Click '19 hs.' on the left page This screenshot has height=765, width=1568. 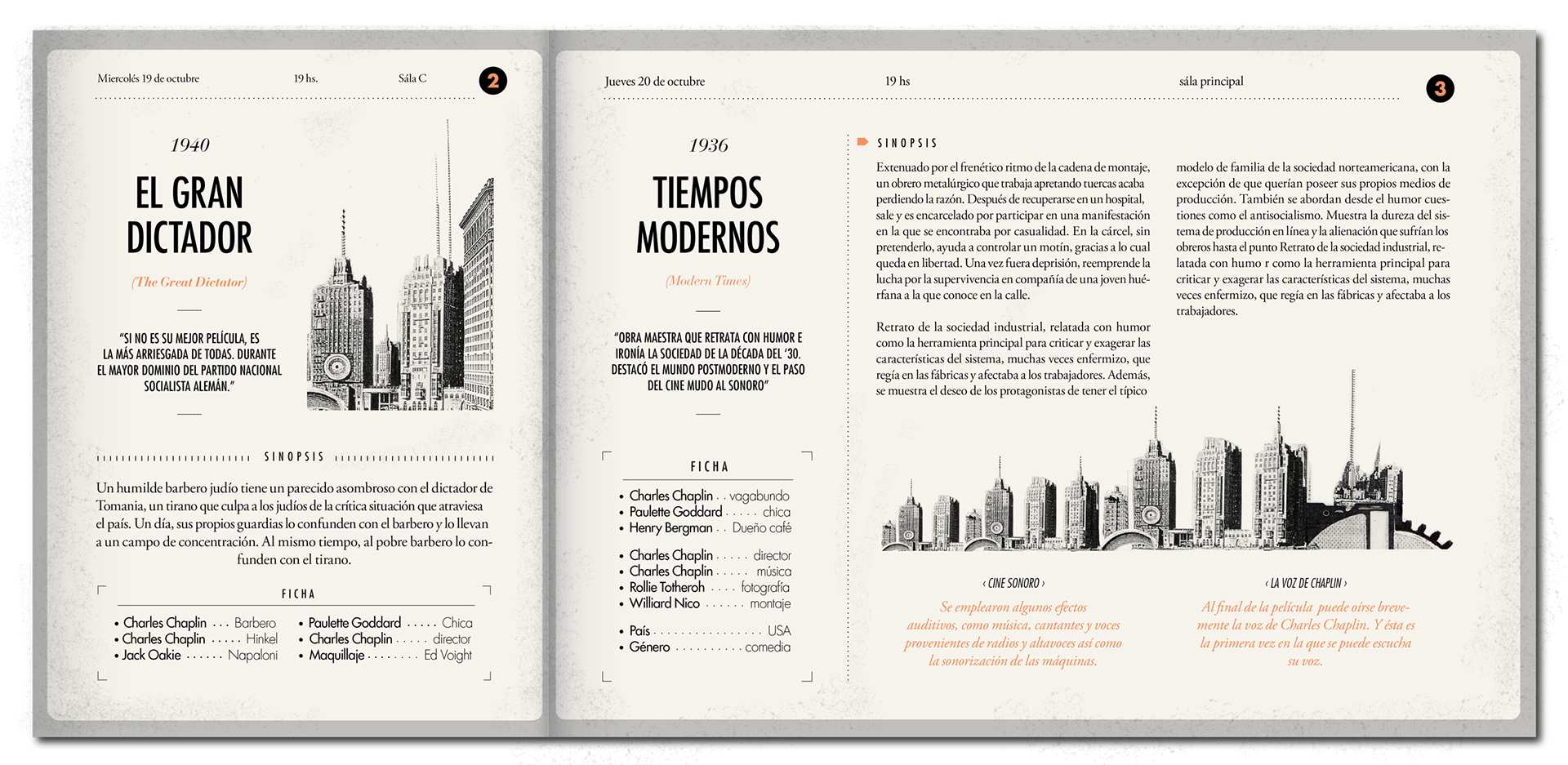tap(305, 78)
